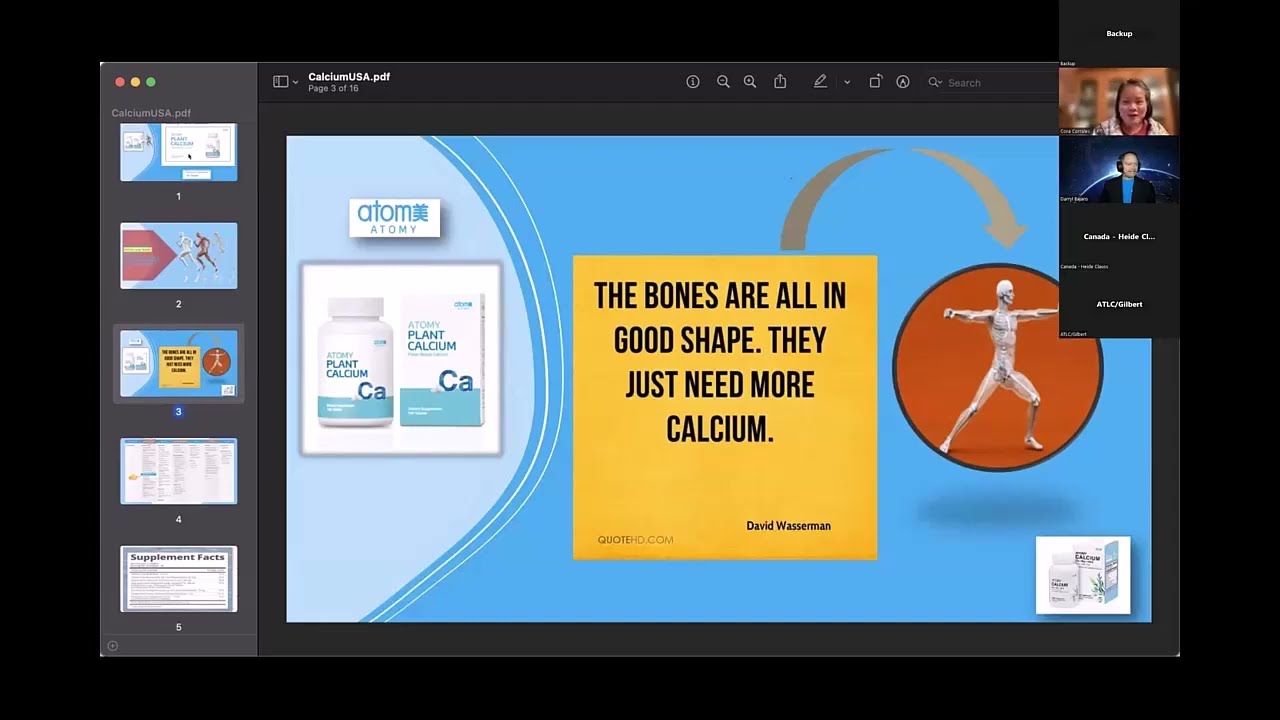Select page 1 thumbnail in sidebar
The image size is (1280, 720).
pyautogui.click(x=179, y=152)
